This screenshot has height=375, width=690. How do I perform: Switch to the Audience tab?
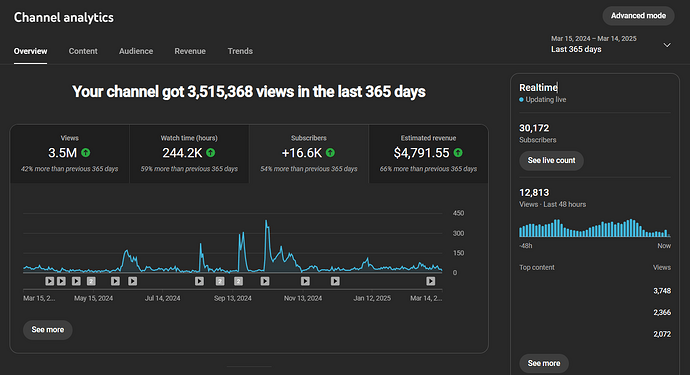tap(136, 51)
